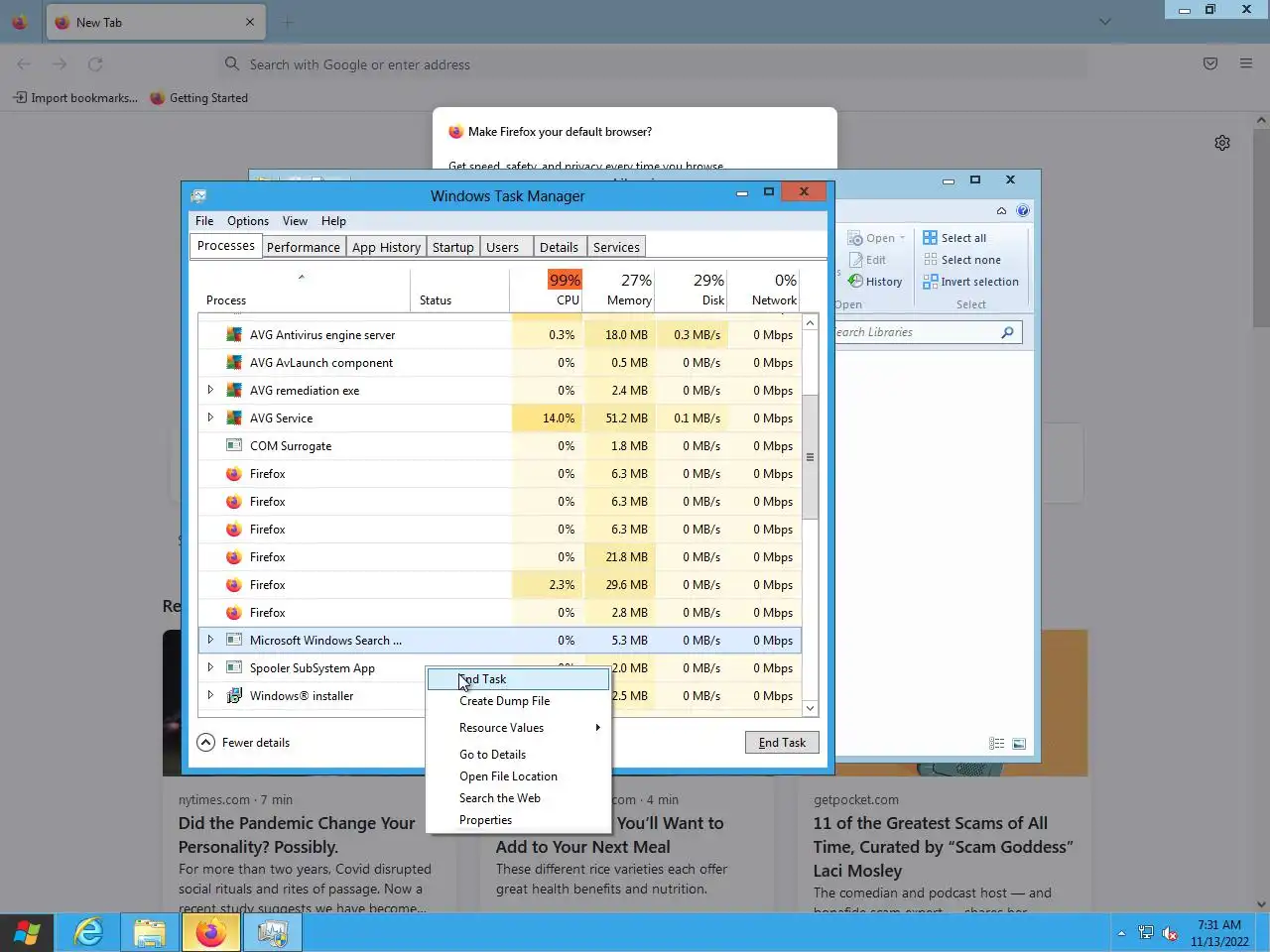Click the Windows Start button
The width and height of the screenshot is (1270, 952).
click(27, 932)
